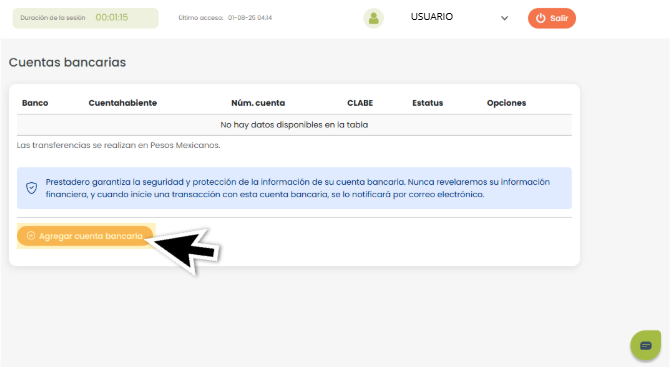Image resolution: width=670 pixels, height=367 pixels.
Task: Open the USUARIO account menu
Action: point(432,17)
